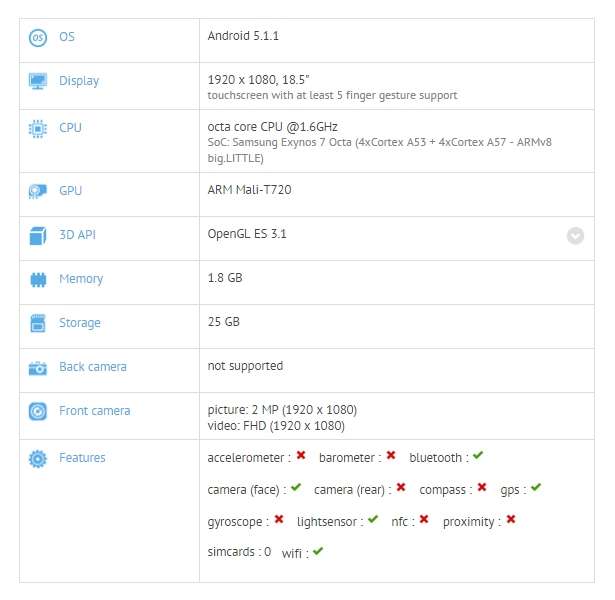
Task: Expand the OpenGL ES 3.1 dropdown arrow
Action: pos(575,236)
